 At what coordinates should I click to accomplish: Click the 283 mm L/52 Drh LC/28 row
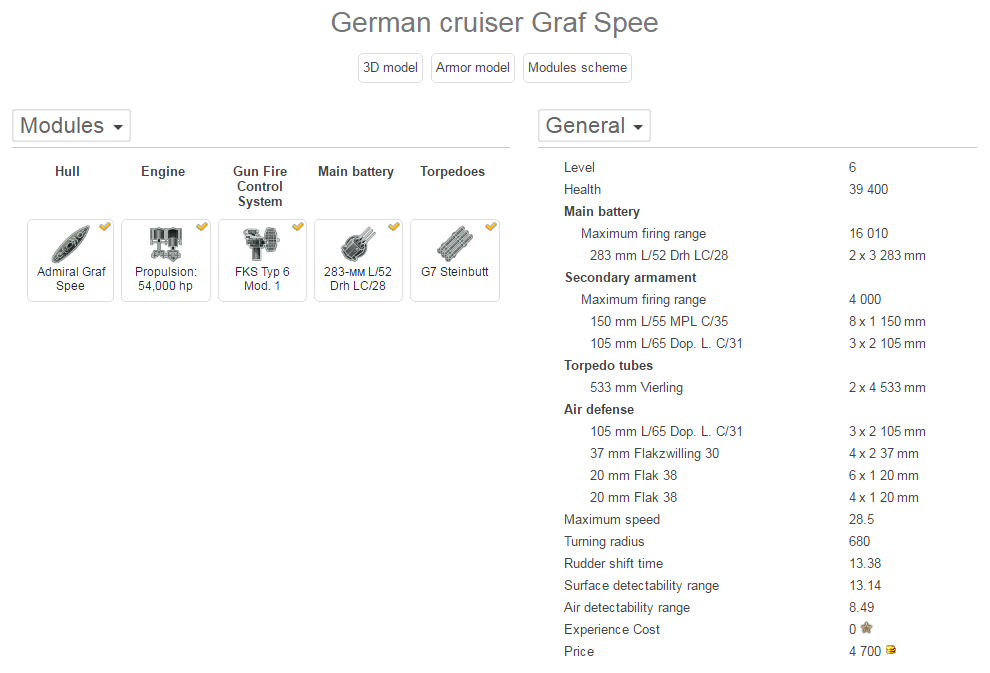(x=758, y=256)
